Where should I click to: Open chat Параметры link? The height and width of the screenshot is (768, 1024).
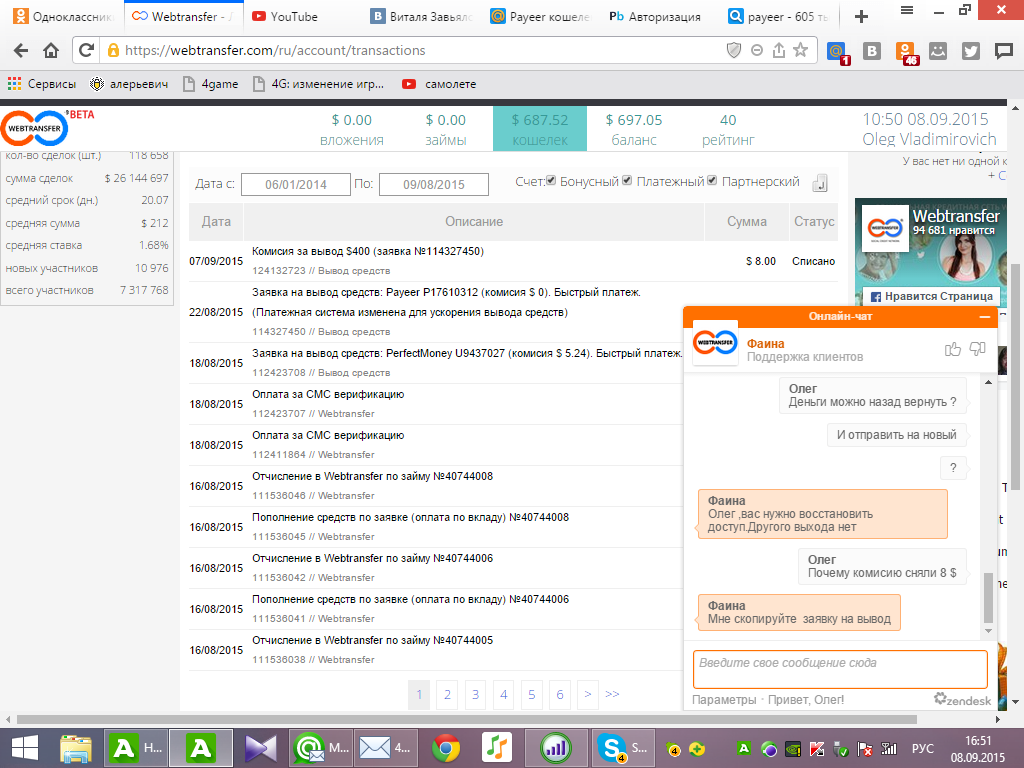click(x=724, y=699)
